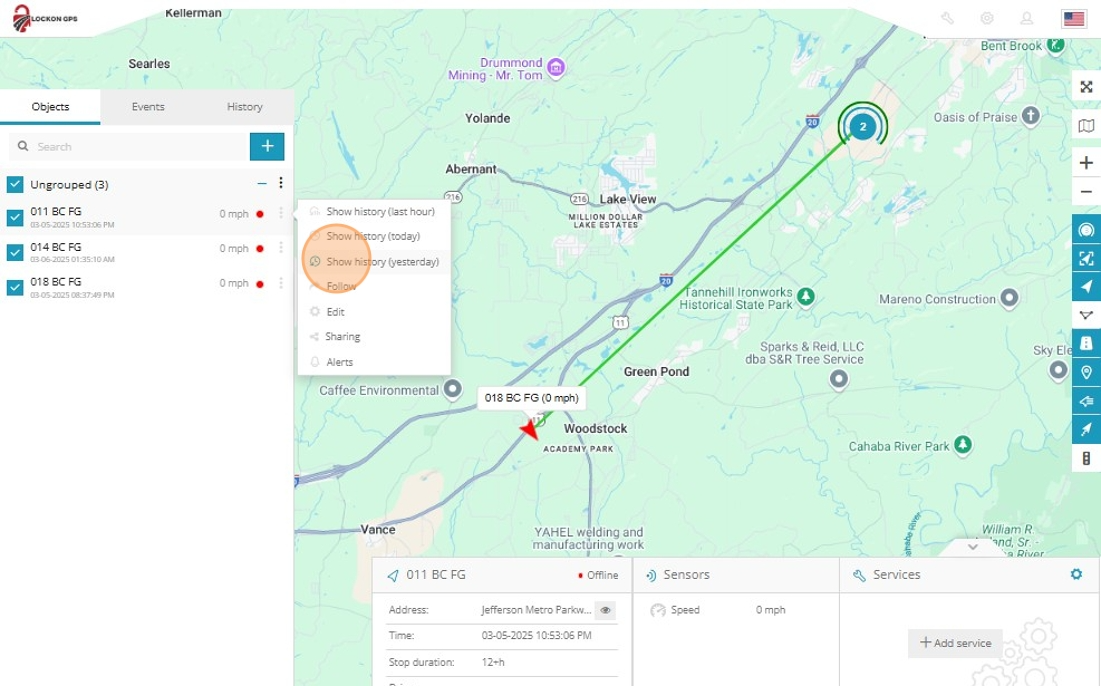Open the user account icon
1101x686 pixels.
click(1027, 19)
